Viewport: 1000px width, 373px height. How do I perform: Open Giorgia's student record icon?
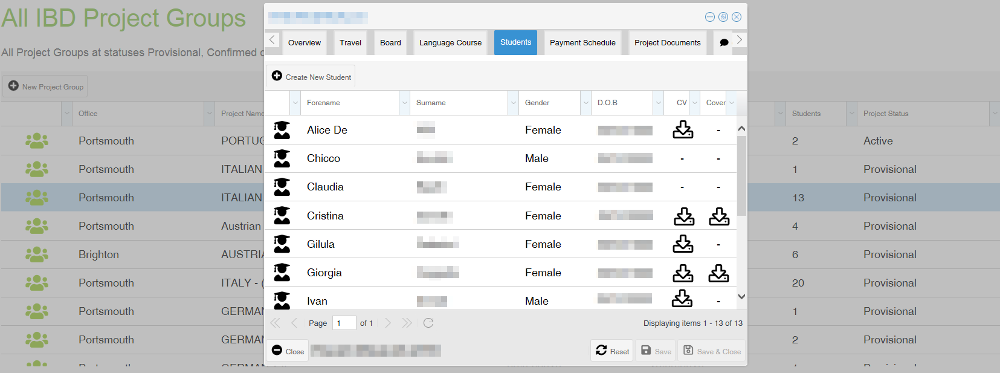click(281, 272)
